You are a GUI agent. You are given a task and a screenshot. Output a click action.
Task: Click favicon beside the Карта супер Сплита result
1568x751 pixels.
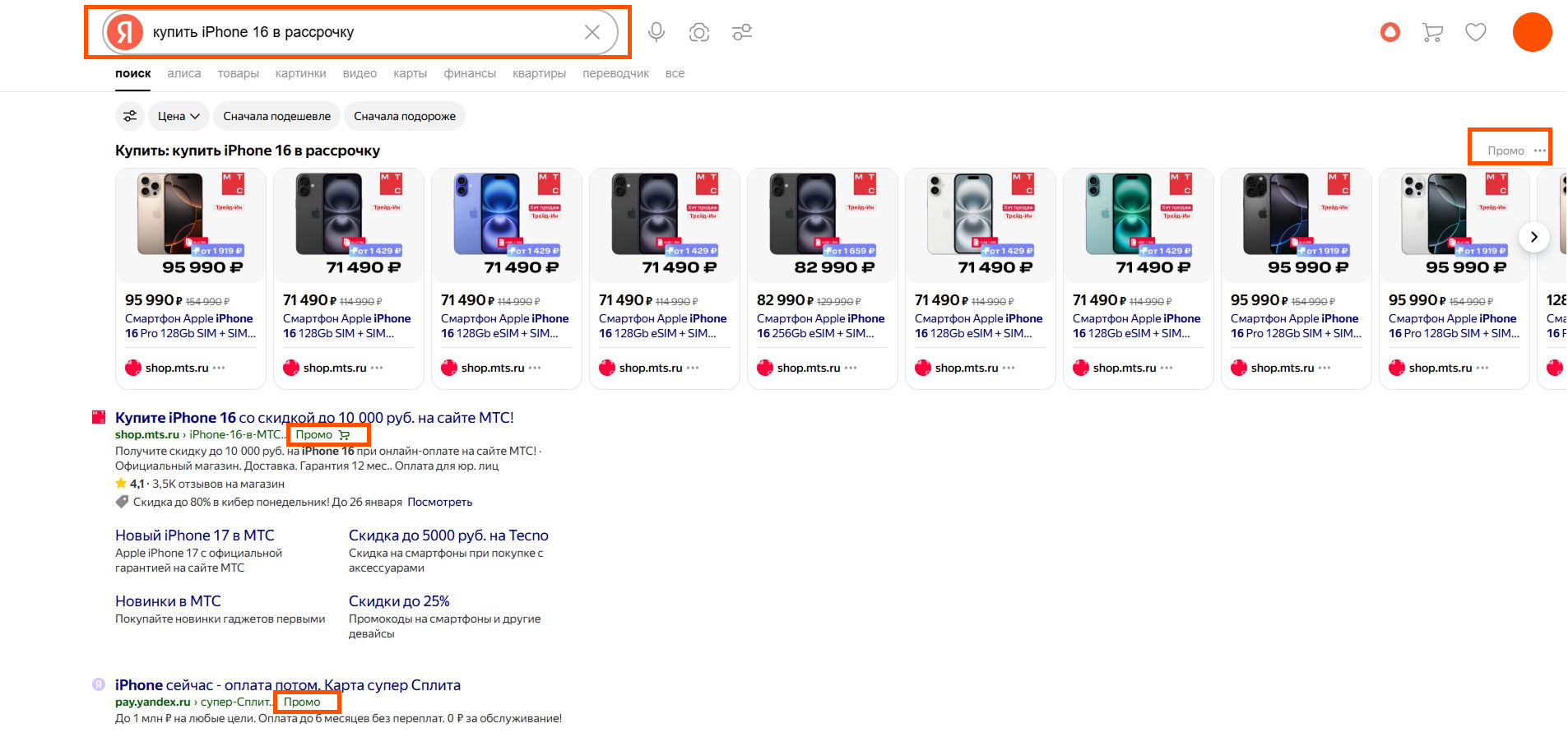tap(99, 684)
